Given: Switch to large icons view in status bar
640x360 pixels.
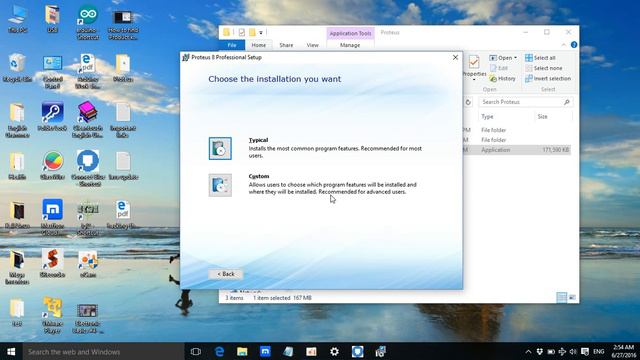Looking at the screenshot, I should [x=572, y=298].
